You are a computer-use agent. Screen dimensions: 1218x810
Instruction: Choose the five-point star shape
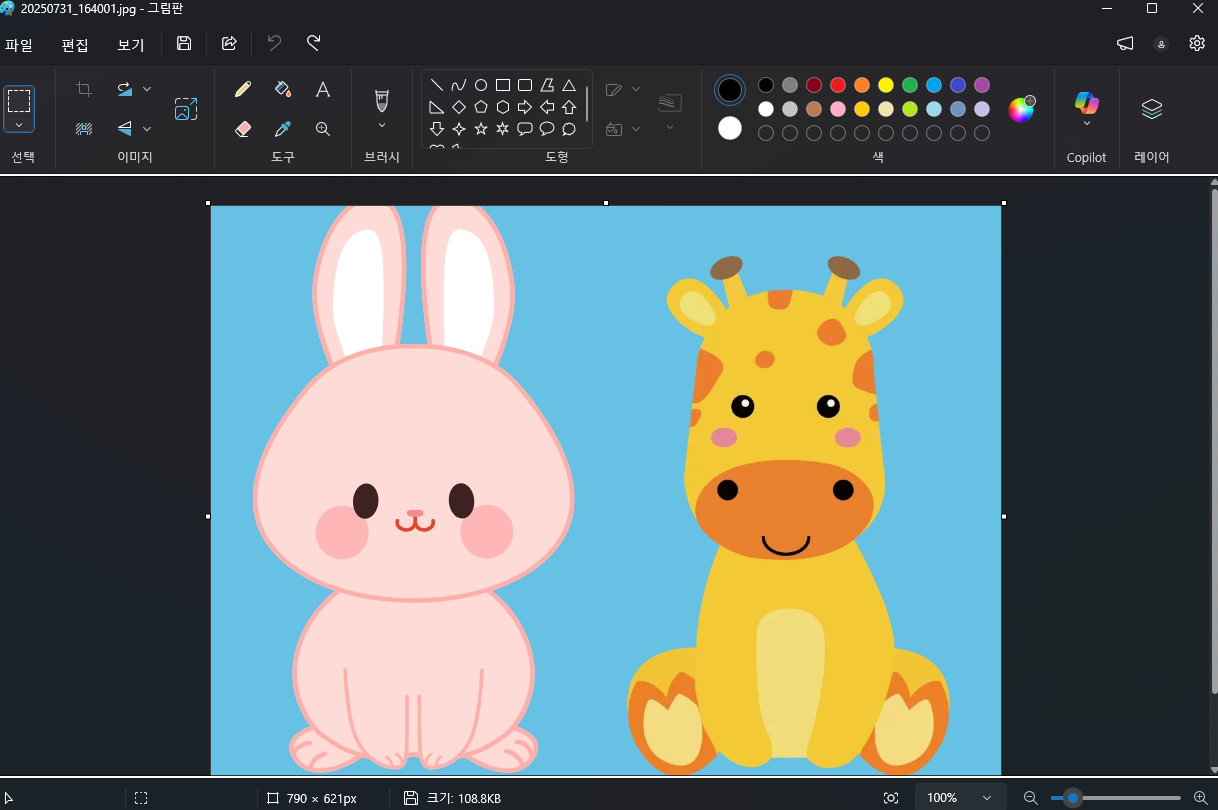481,129
